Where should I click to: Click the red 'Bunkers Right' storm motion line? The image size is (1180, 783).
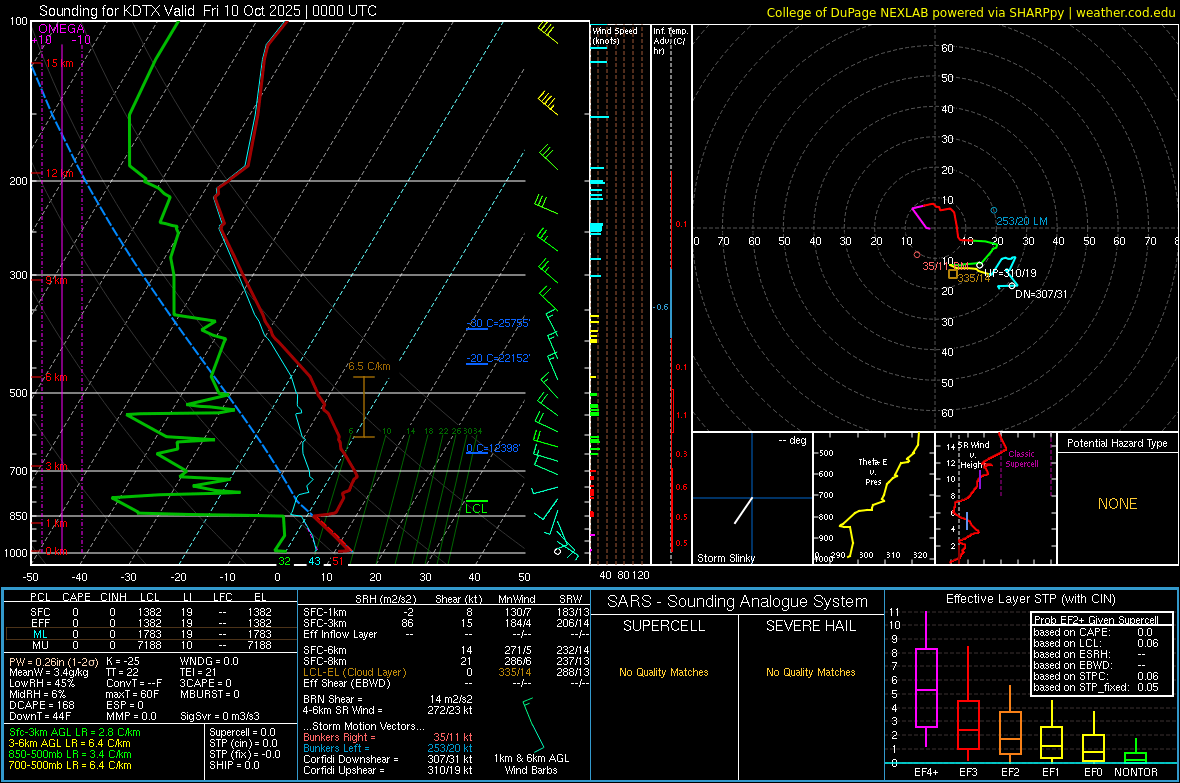[388, 737]
